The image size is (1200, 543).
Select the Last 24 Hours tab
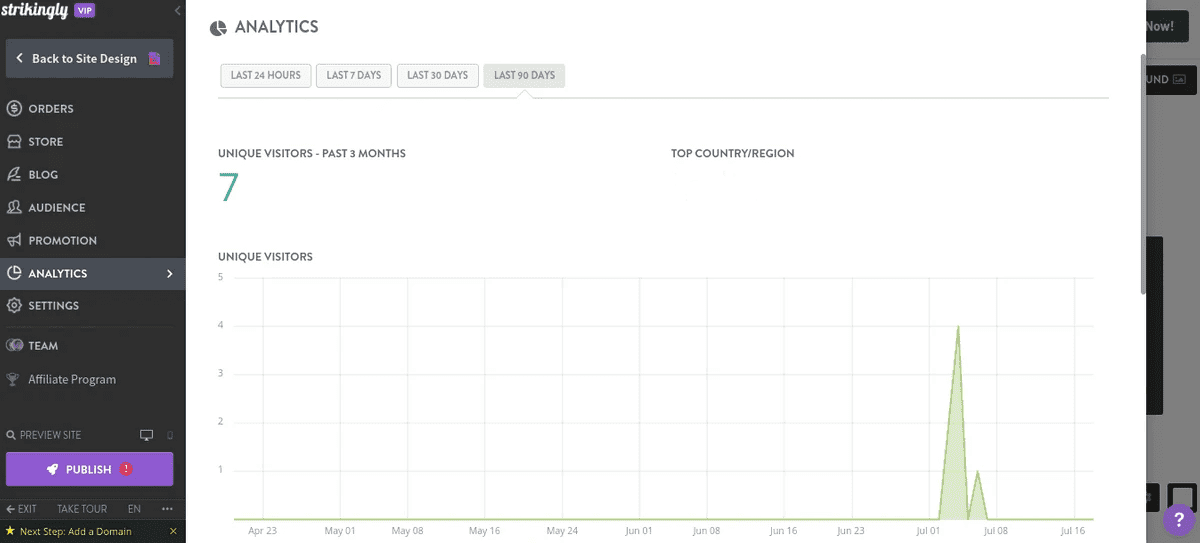(x=265, y=75)
